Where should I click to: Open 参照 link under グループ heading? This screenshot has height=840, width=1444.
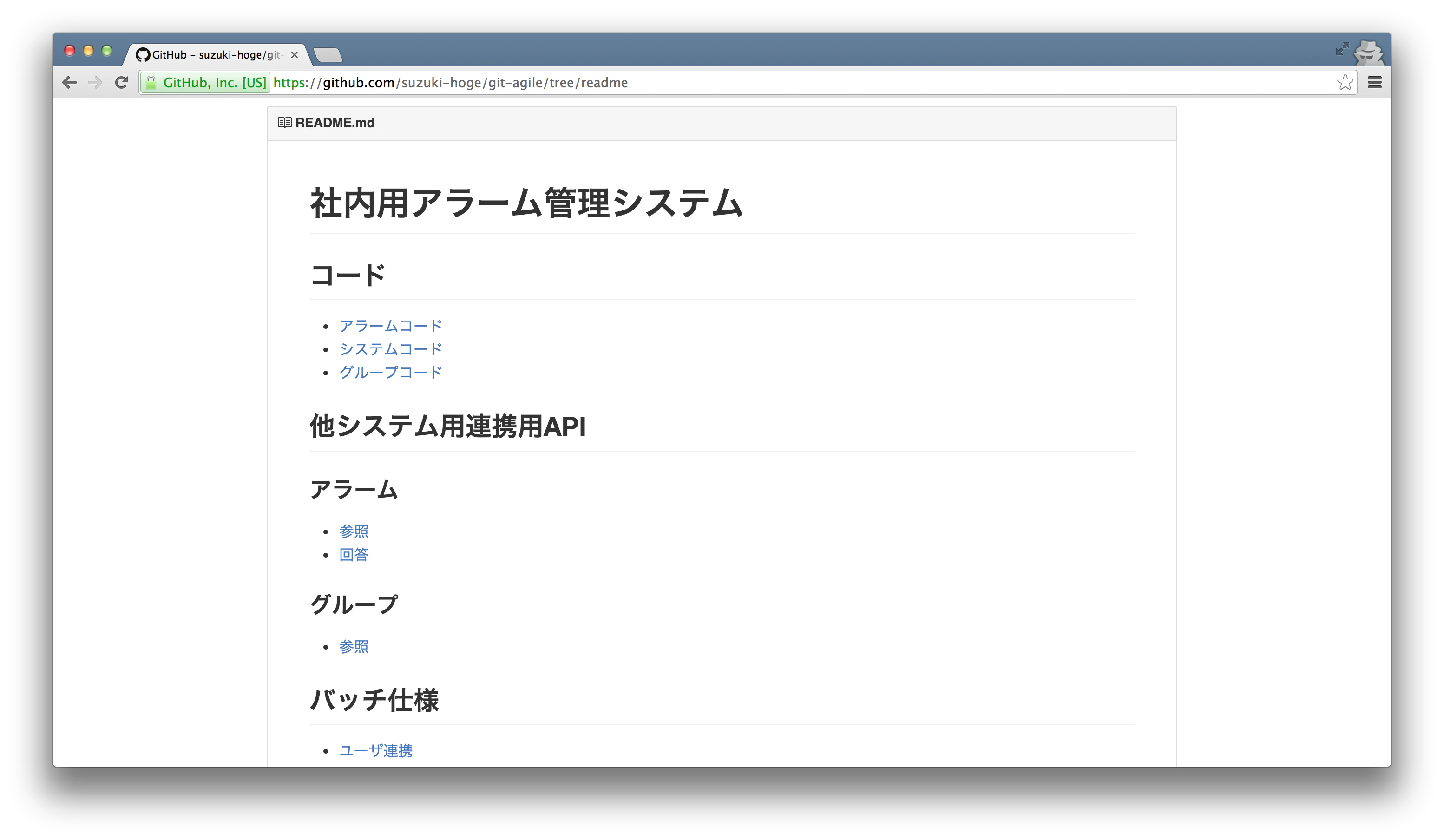click(x=354, y=647)
